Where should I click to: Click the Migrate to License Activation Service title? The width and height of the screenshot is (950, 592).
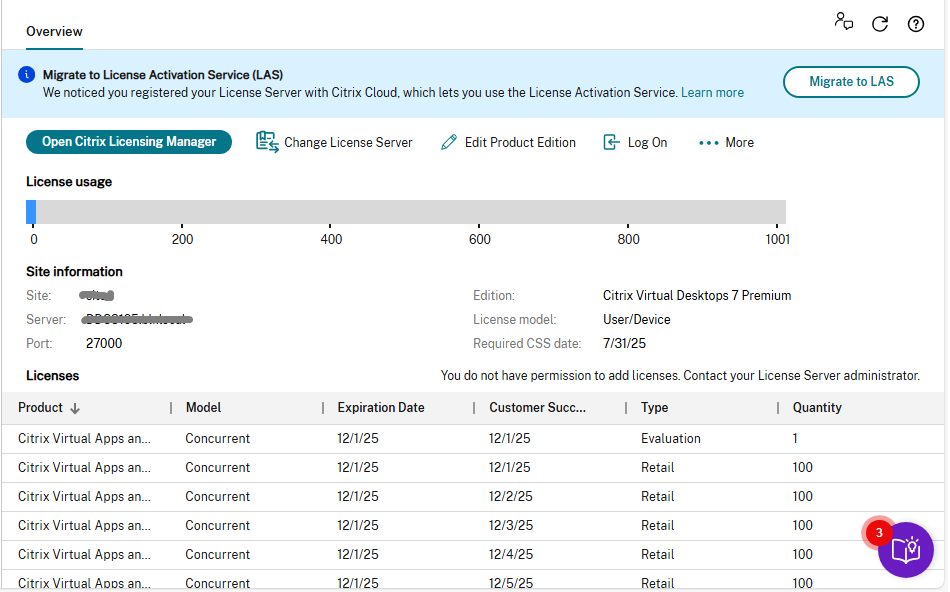[x=162, y=75]
